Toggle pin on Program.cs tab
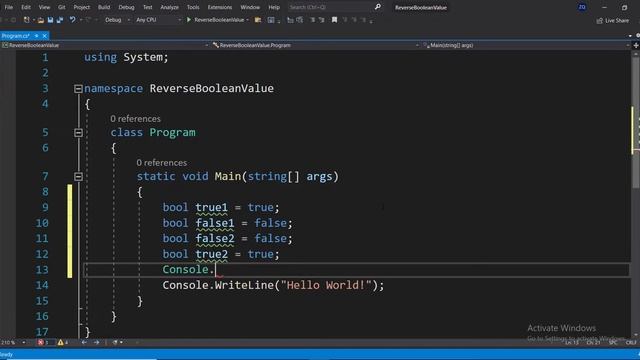The image size is (640, 360). (x=36, y=36)
